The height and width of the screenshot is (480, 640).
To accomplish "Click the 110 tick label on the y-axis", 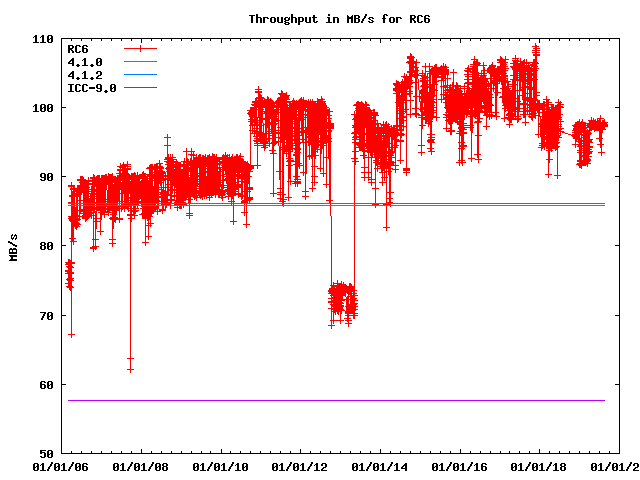I will coord(42,38).
